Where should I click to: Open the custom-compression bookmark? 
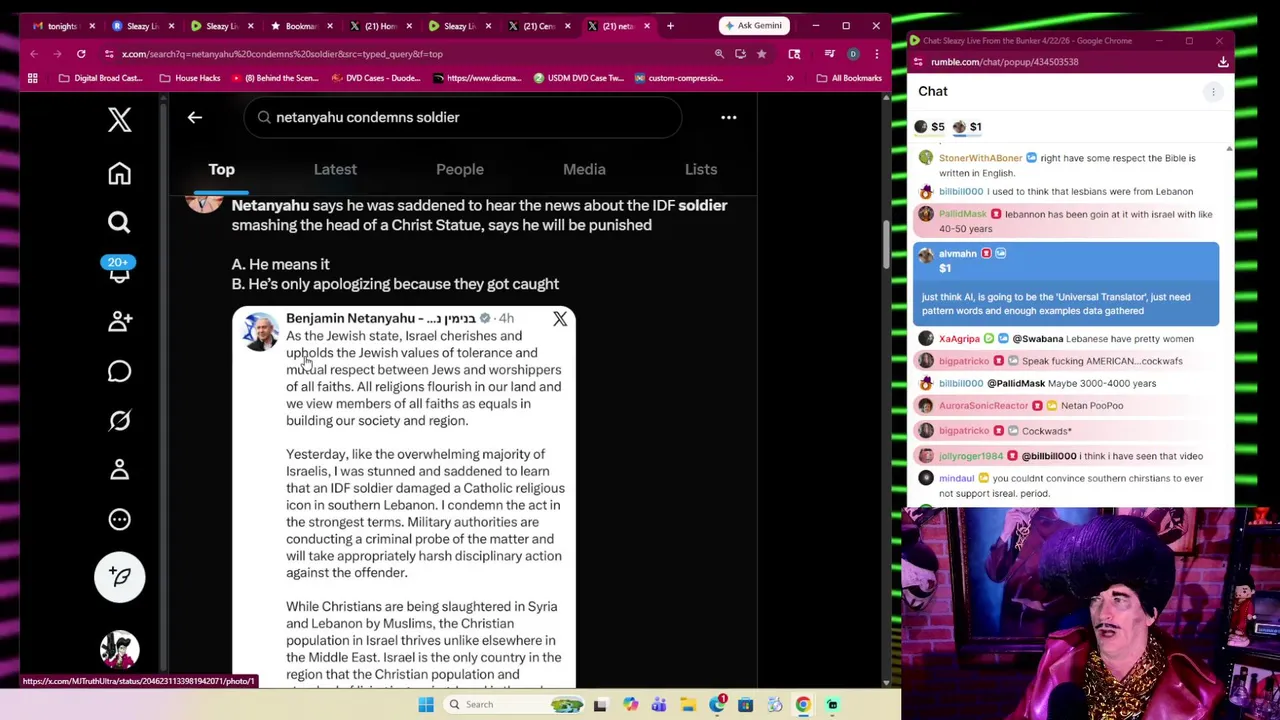click(677, 78)
